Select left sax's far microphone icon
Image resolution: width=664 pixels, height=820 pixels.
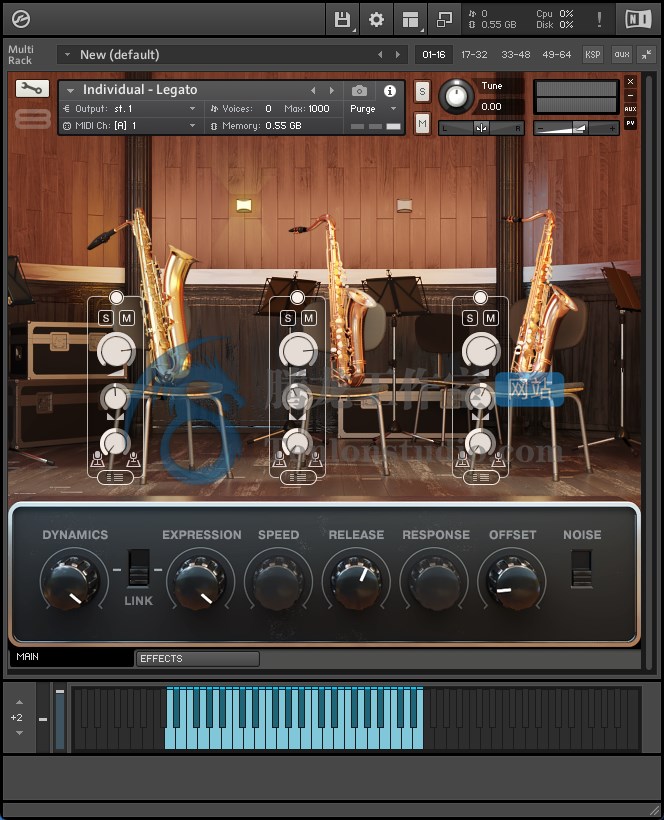point(133,459)
